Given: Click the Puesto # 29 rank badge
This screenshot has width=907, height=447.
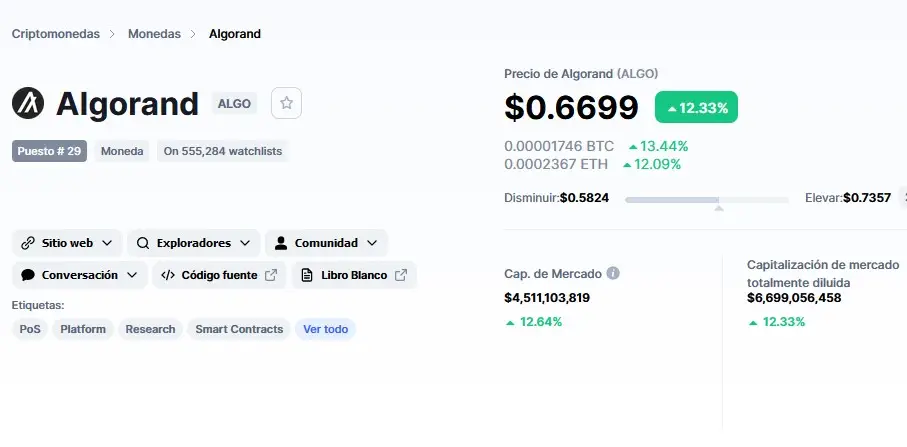Looking at the screenshot, I should tap(49, 152).
